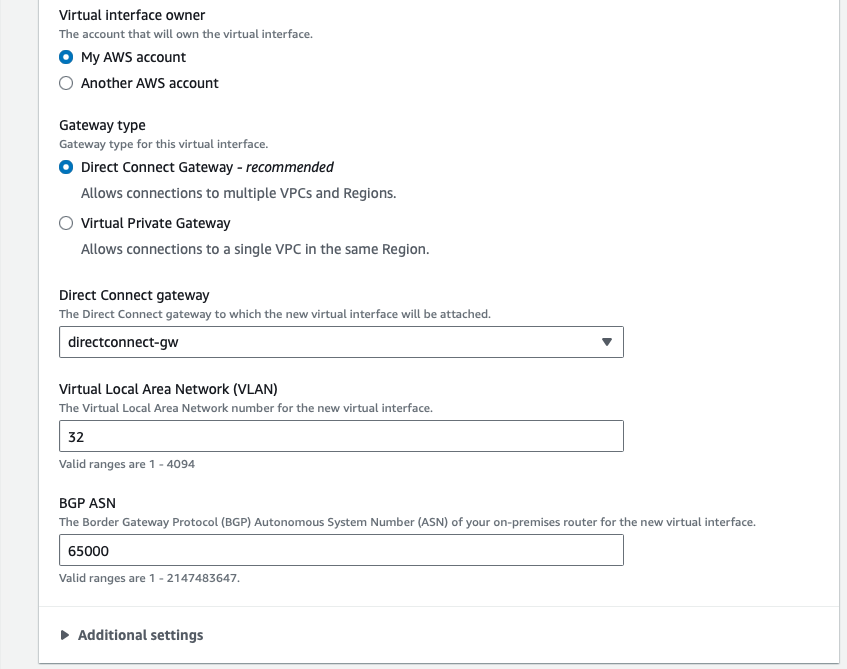Click the Valid ranges 1 - 2147483647 hint

149,578
